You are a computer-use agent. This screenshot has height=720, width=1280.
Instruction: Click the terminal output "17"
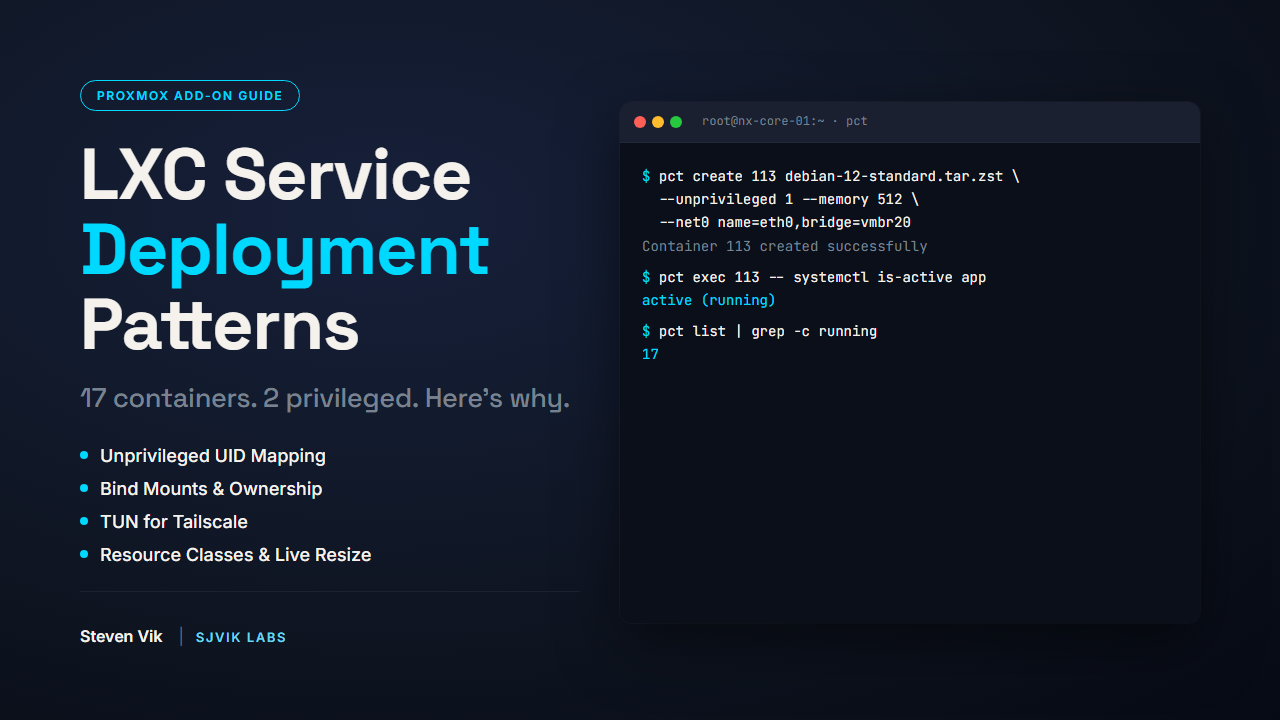(x=650, y=354)
